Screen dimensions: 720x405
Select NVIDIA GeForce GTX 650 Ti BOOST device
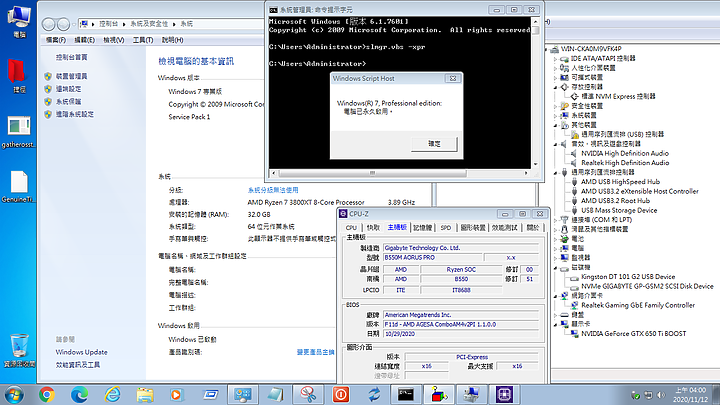[x=633, y=334]
